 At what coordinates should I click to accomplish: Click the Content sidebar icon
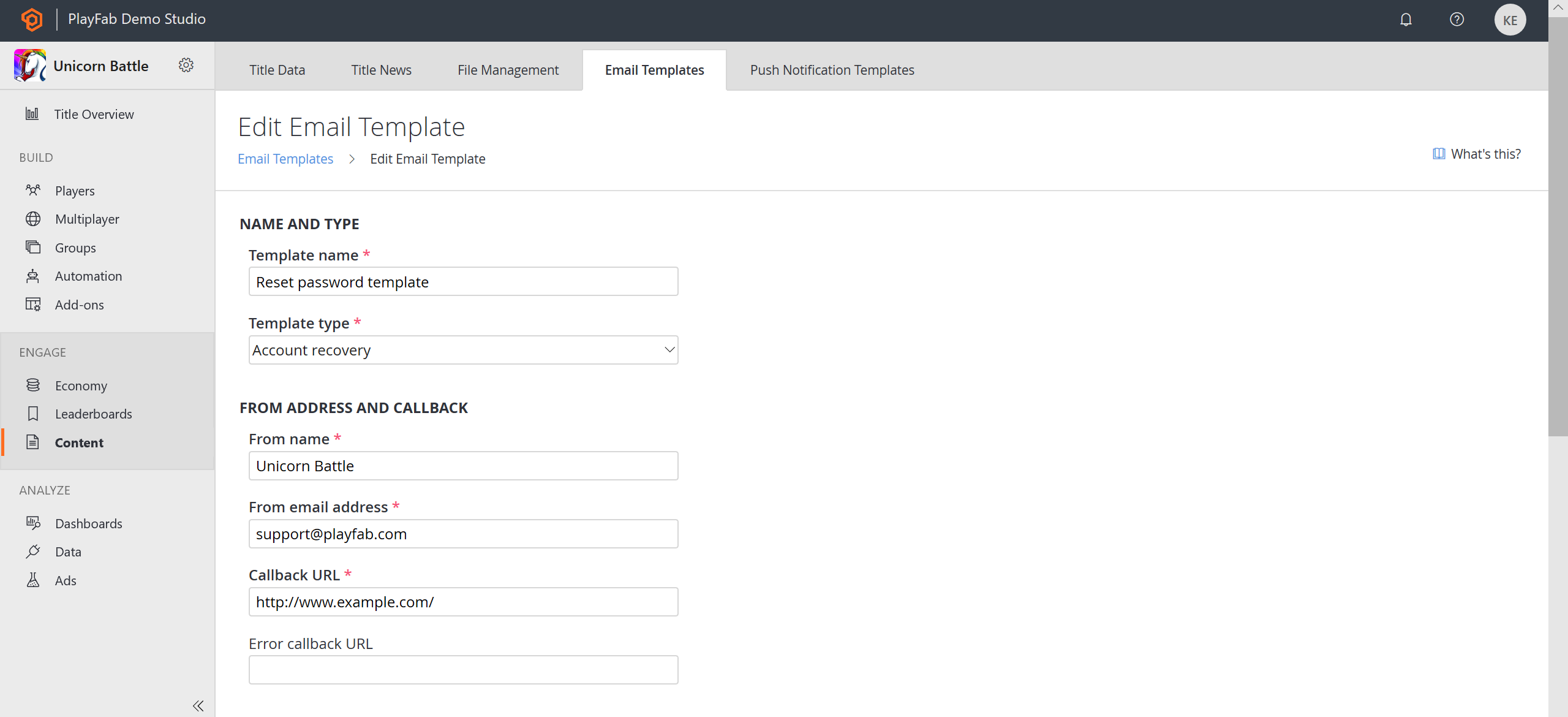[x=32, y=442]
